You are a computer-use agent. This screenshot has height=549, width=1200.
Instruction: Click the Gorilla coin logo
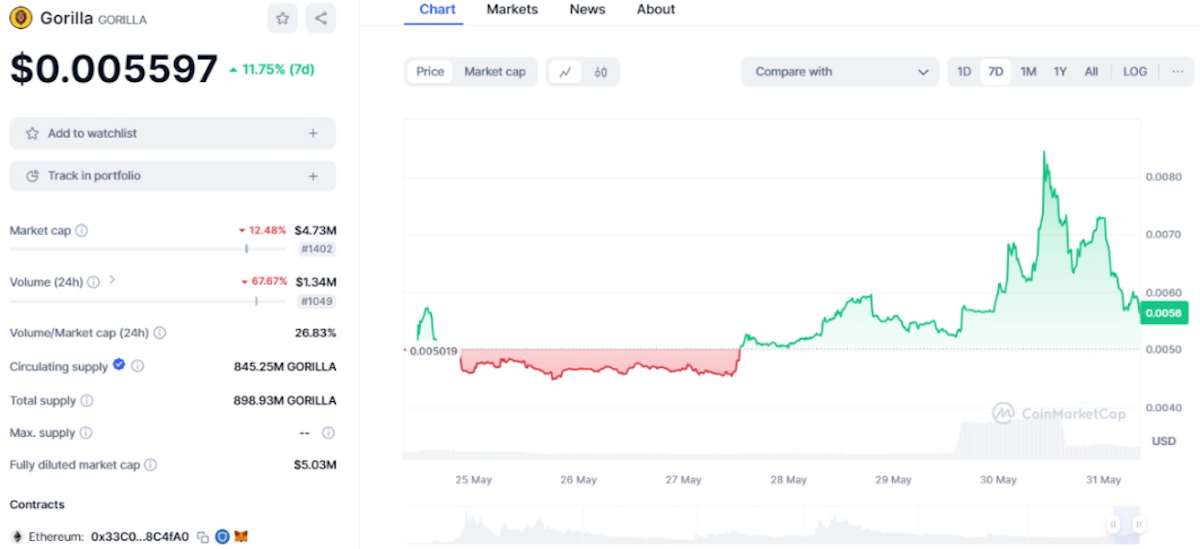(20, 18)
